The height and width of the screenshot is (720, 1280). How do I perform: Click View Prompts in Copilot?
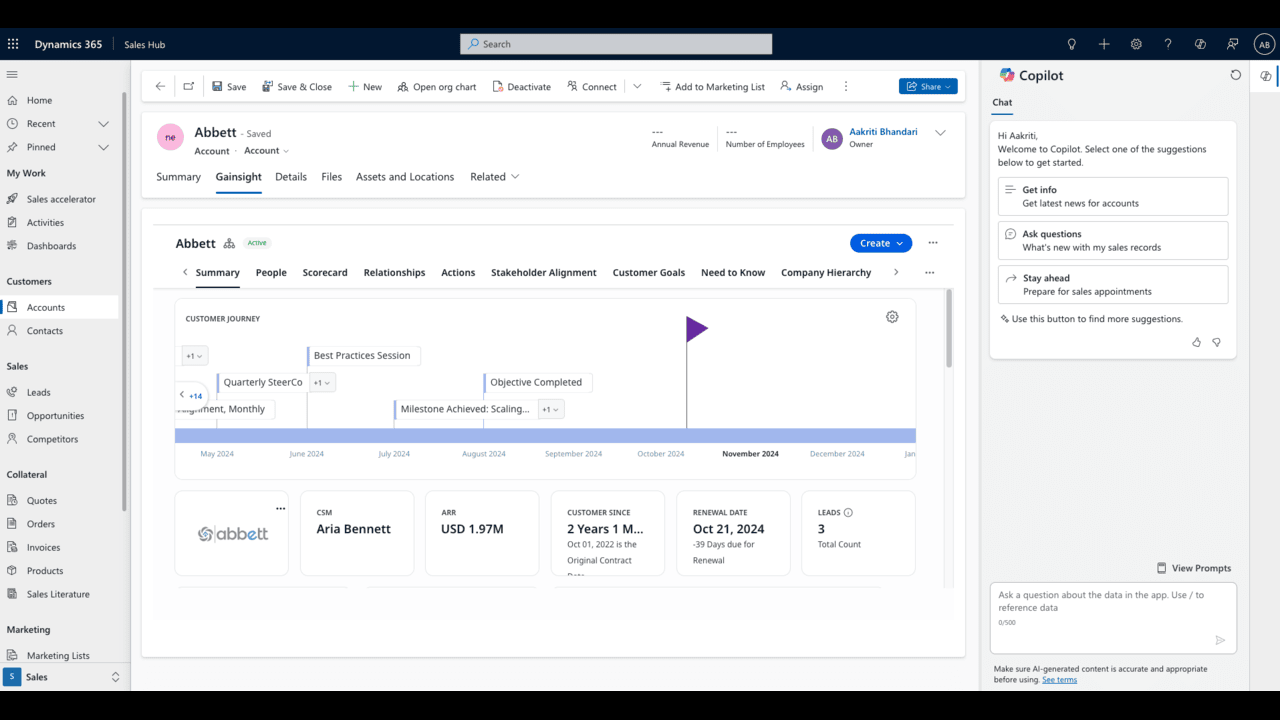(1193, 568)
